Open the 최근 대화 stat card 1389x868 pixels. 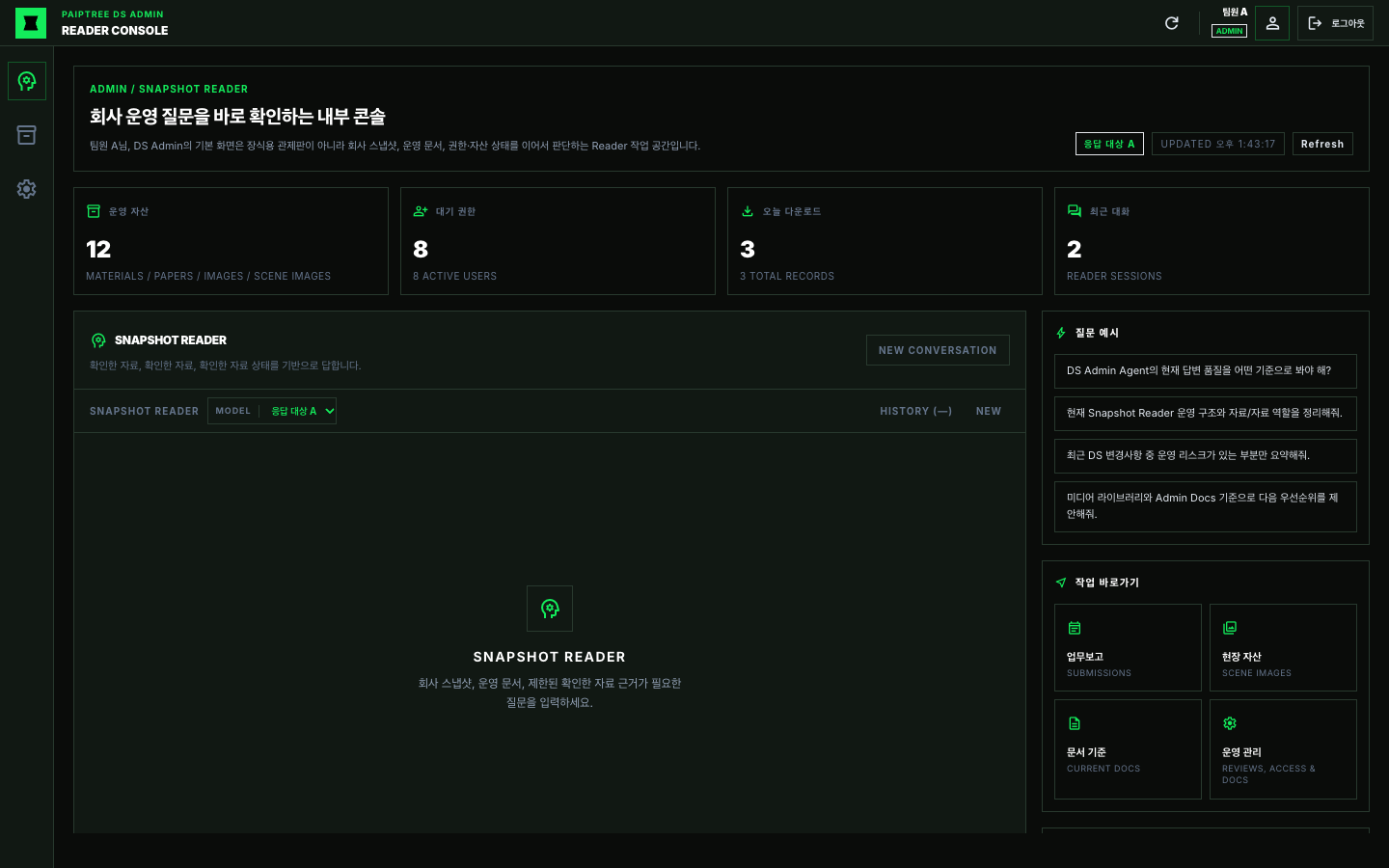click(x=1212, y=241)
